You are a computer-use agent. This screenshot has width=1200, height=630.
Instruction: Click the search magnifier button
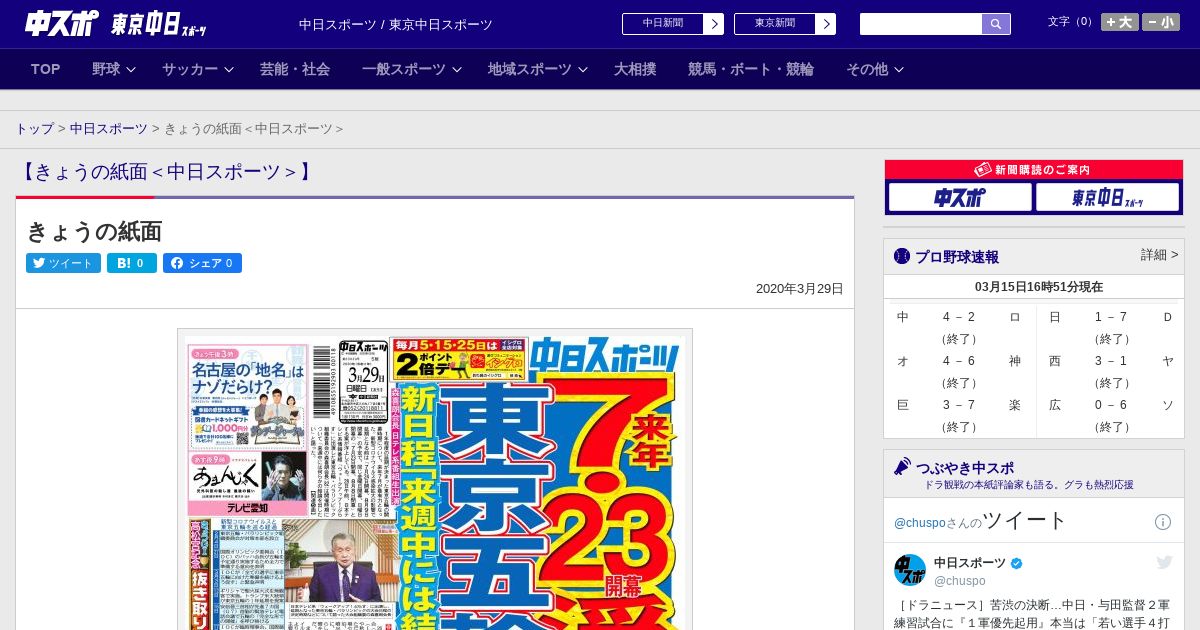[996, 24]
